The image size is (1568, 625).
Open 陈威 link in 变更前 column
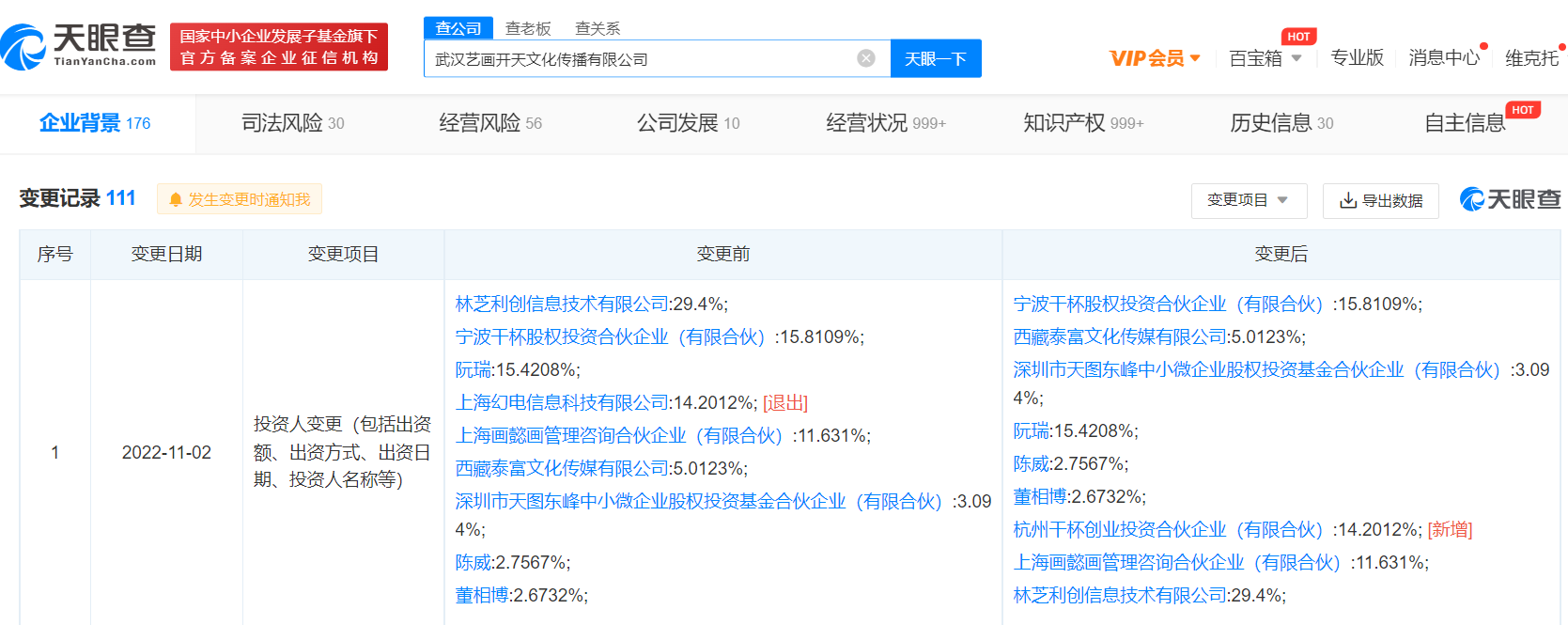[x=474, y=562]
